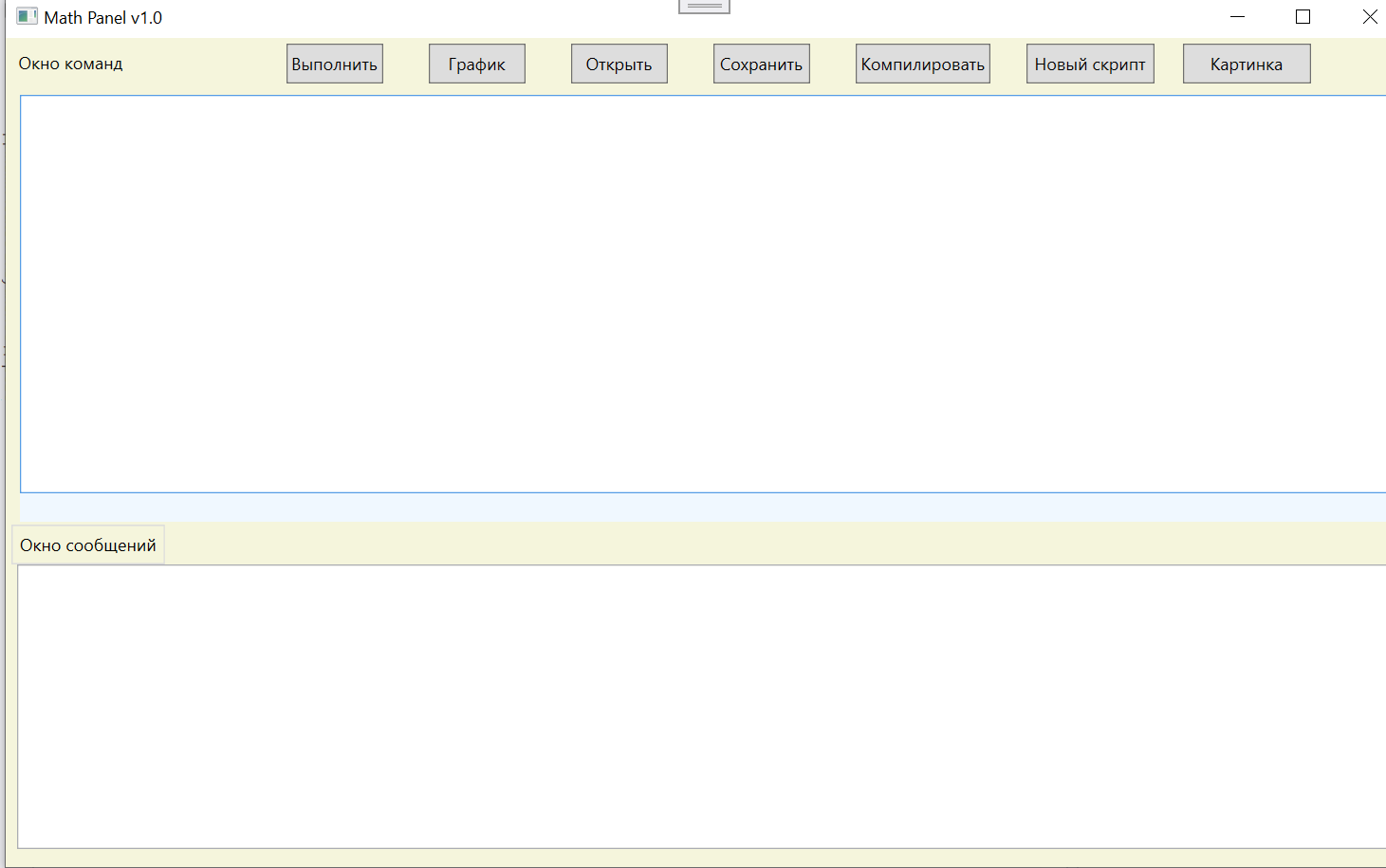Image resolution: width=1386 pixels, height=868 pixels.
Task: Click the beige strip below messages box
Action: coord(702,858)
